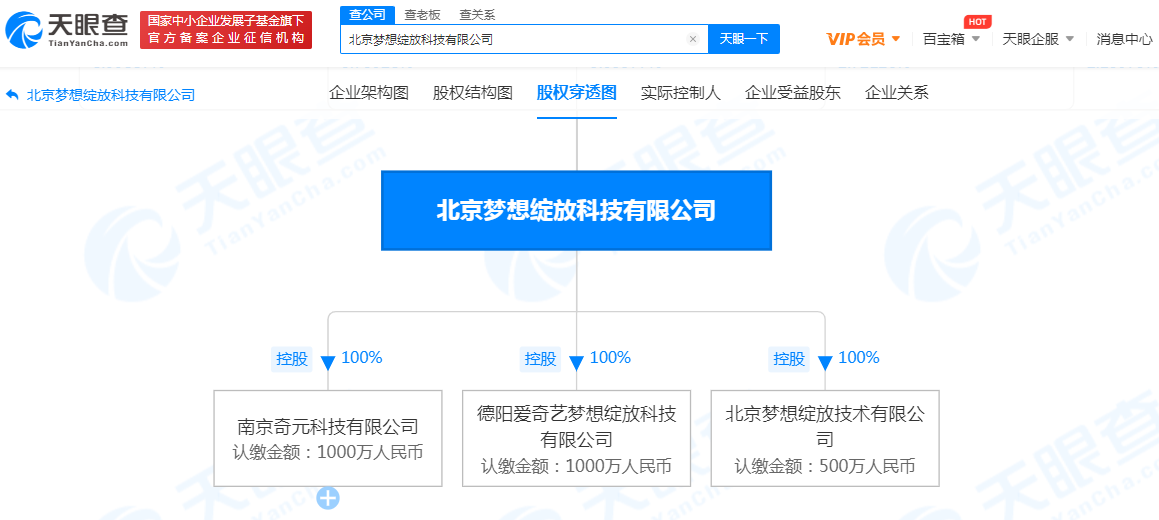Click the back arrow beside company name
This screenshot has width=1159, height=520.
point(12,95)
